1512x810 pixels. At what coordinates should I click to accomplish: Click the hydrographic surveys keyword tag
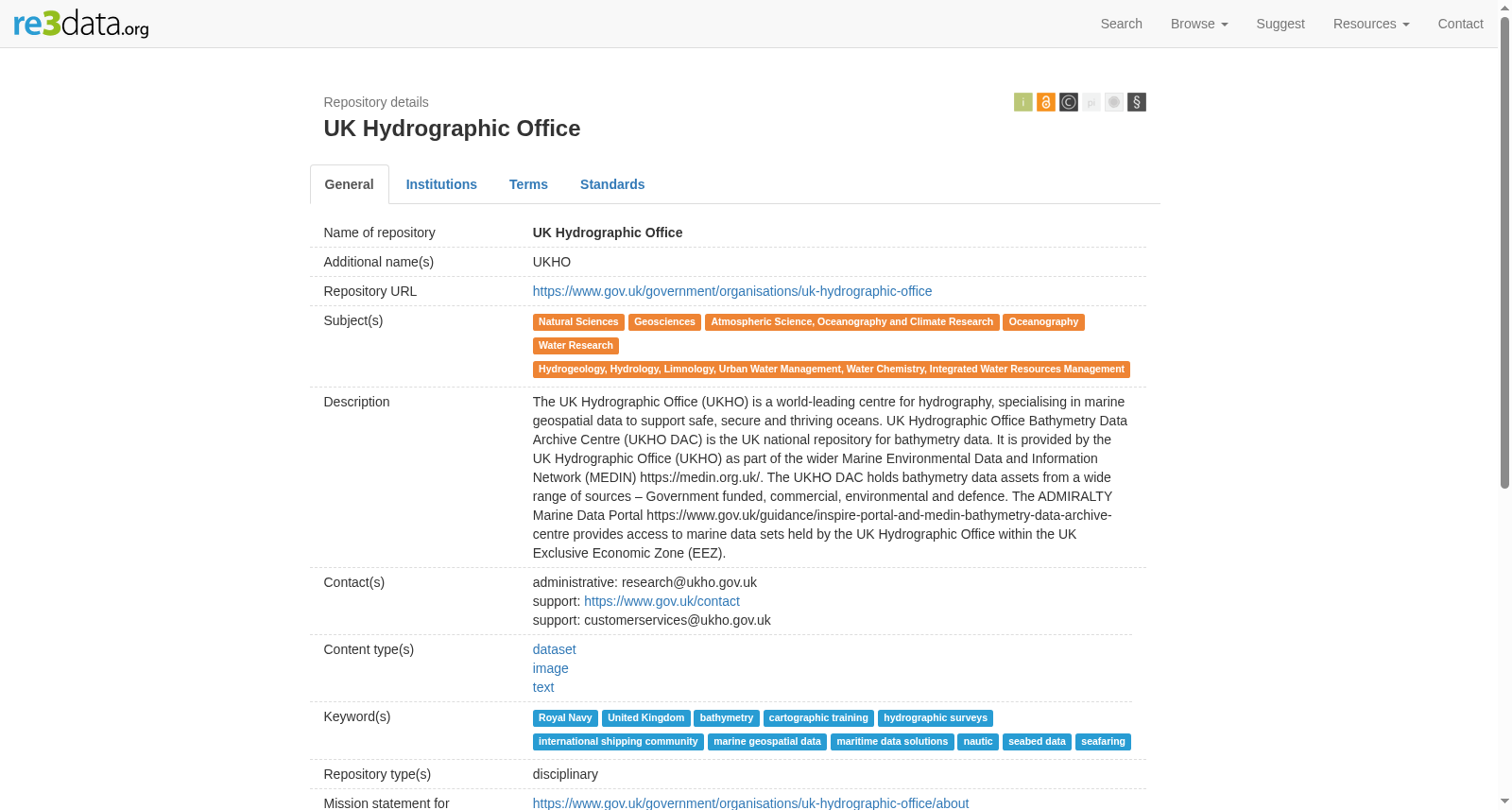(x=936, y=718)
